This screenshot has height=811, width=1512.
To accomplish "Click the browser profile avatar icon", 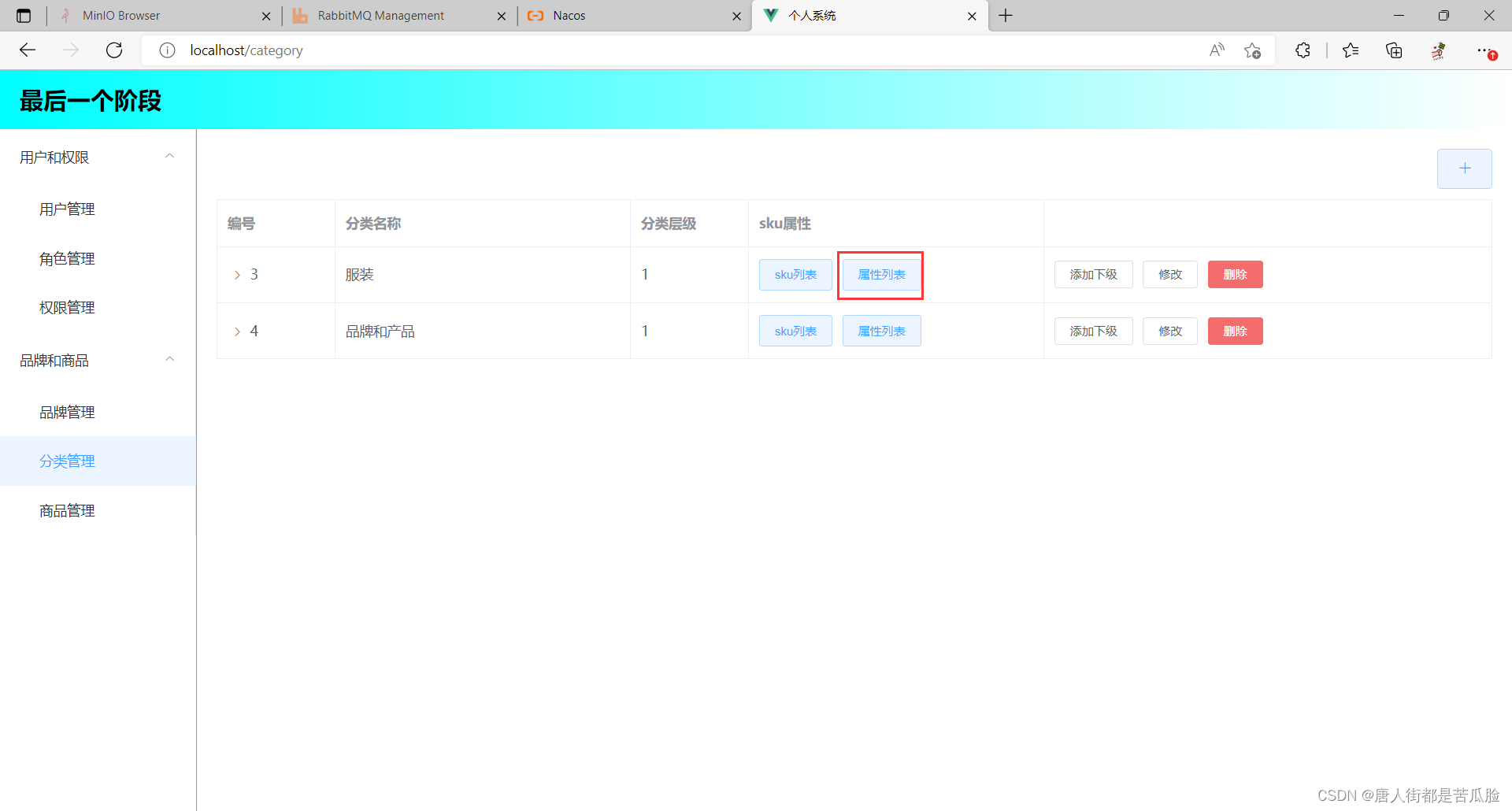I will click(1439, 50).
